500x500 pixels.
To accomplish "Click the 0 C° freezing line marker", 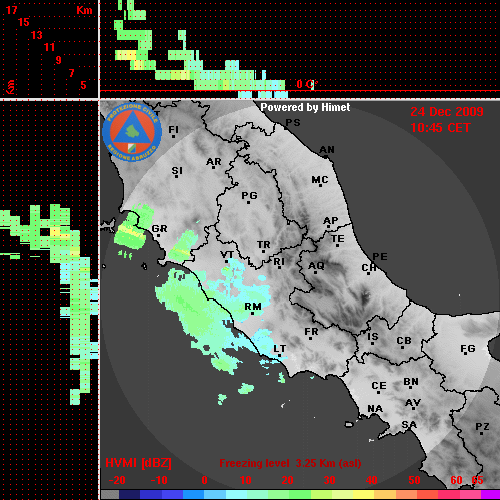I will tap(307, 84).
